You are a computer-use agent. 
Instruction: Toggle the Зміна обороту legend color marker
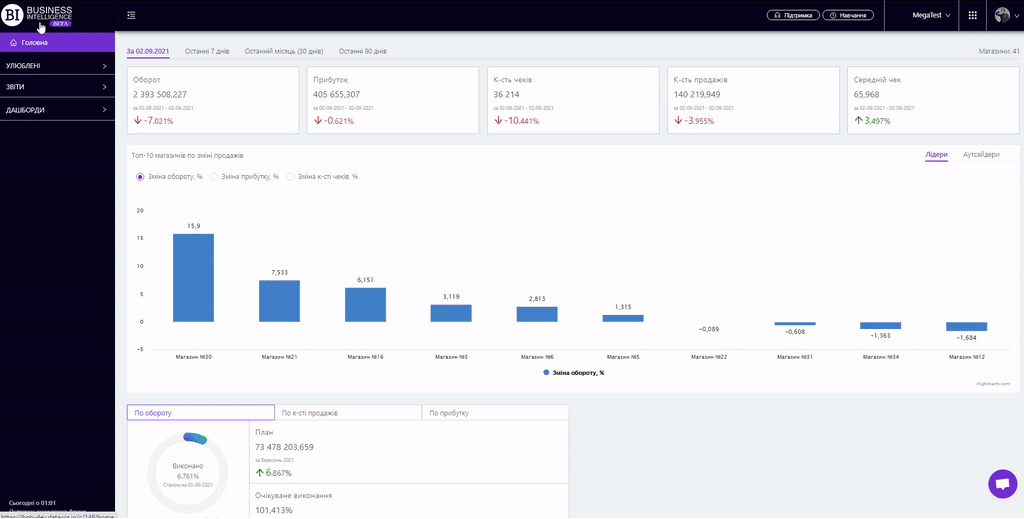(x=546, y=372)
